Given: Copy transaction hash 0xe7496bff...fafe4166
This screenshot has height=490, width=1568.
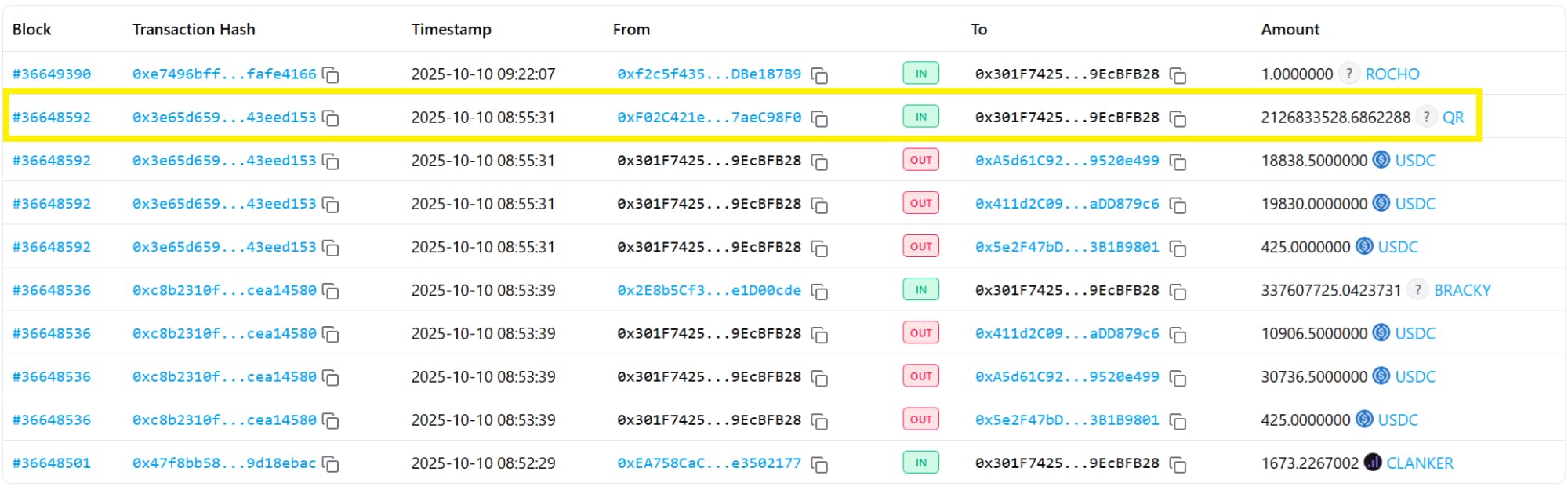Looking at the screenshot, I should (331, 75).
